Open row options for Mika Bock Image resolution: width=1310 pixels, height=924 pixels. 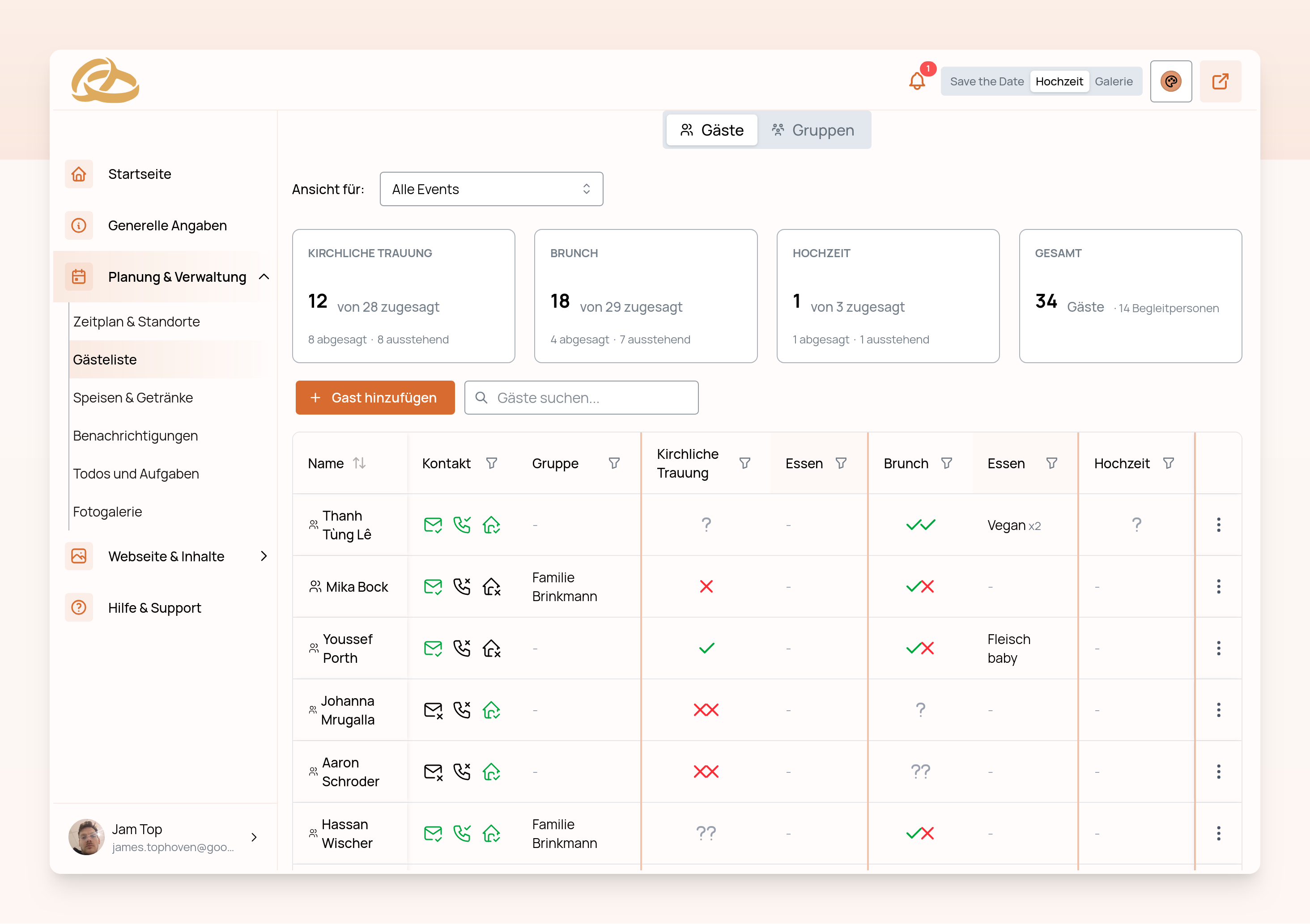pos(1218,586)
